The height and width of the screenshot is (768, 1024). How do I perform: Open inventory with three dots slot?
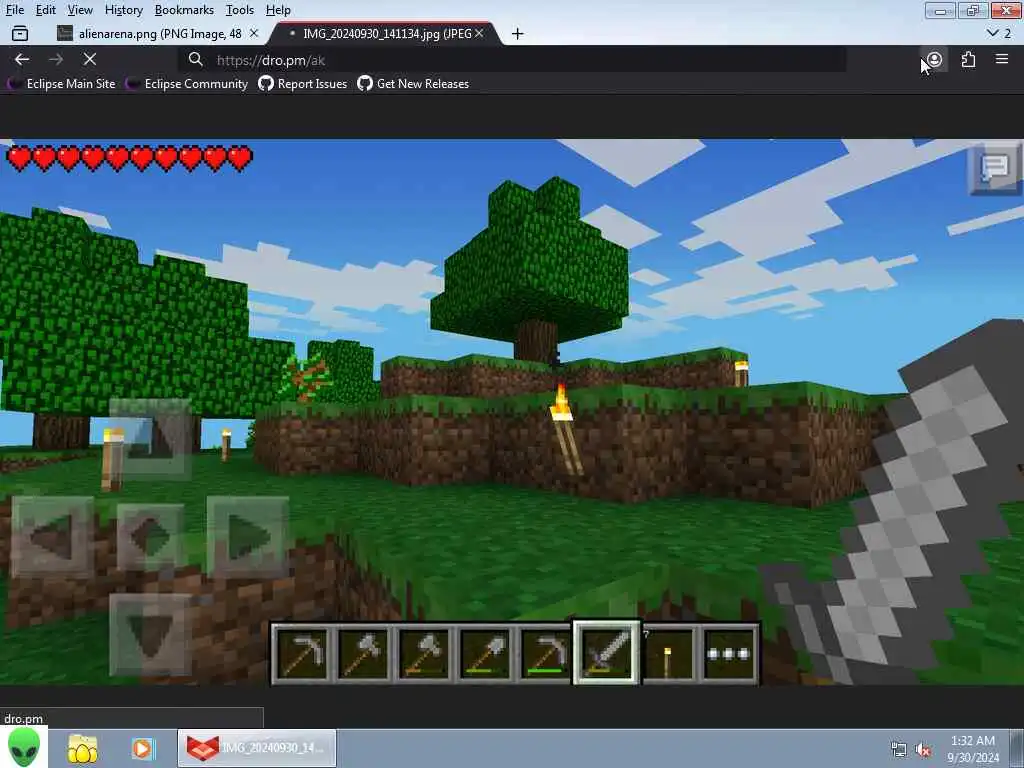[729, 654]
